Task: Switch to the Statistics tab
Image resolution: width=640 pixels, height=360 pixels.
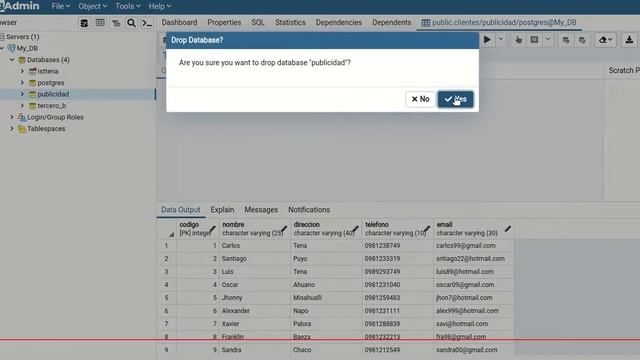Action: [290, 22]
